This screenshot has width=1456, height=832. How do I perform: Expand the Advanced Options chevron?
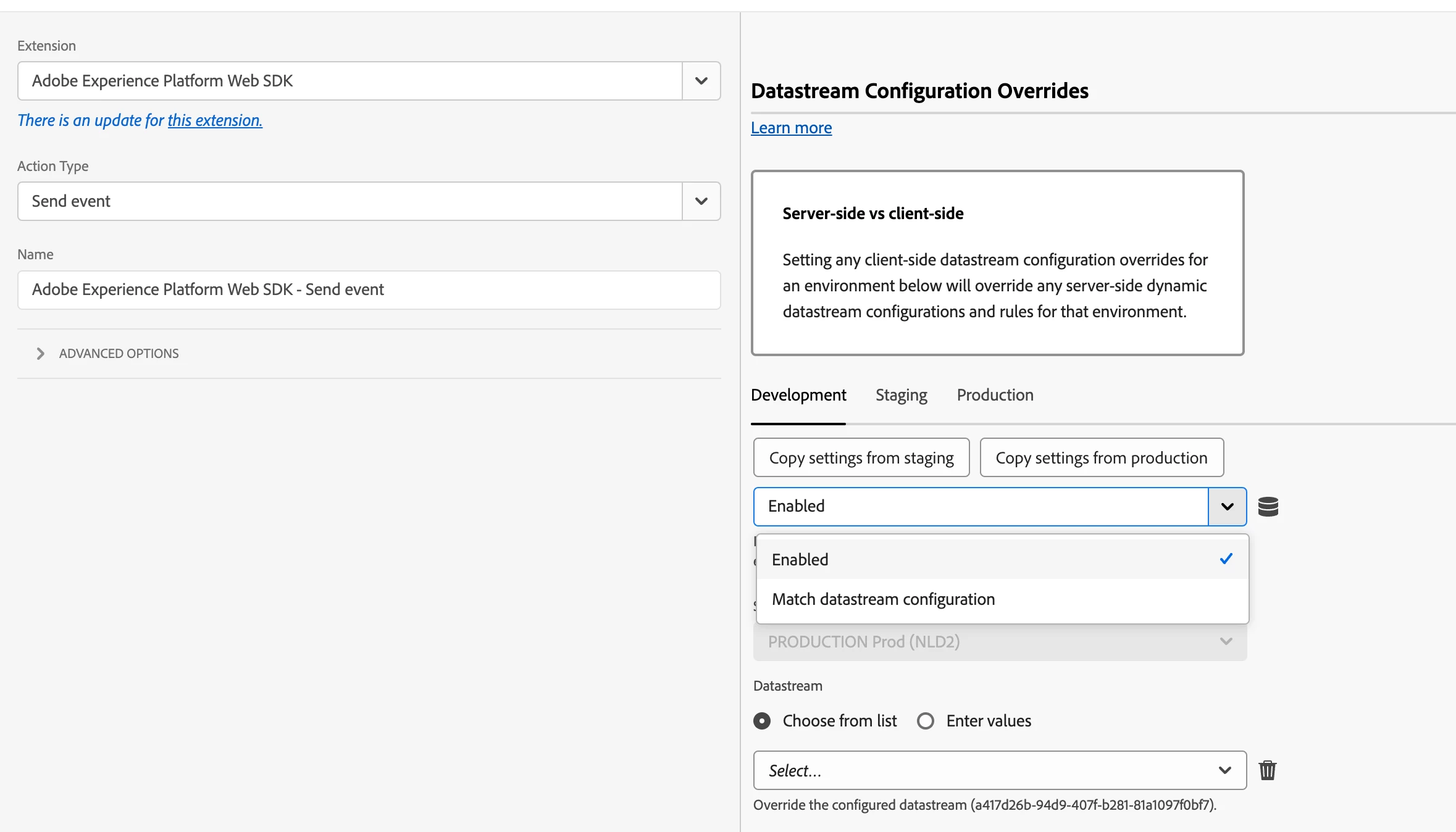41,354
